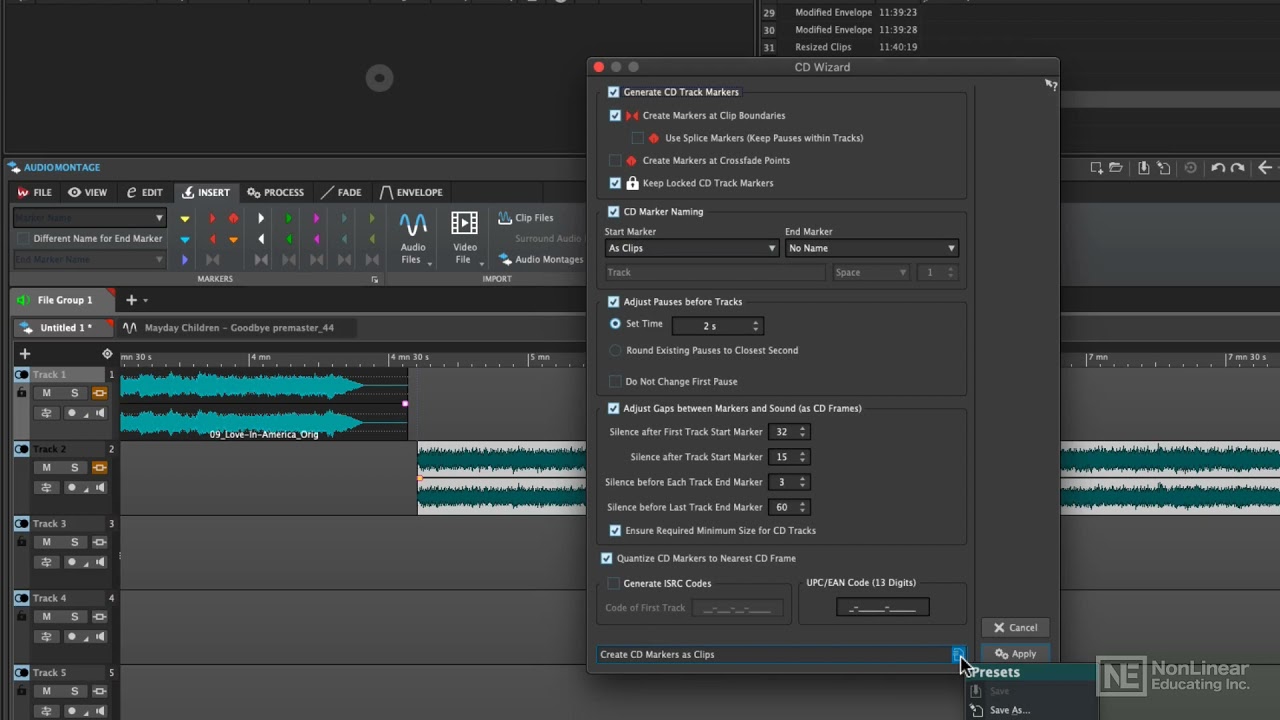Expand add file group dropdown arrow
1280x720 pixels.
pyautogui.click(x=145, y=300)
